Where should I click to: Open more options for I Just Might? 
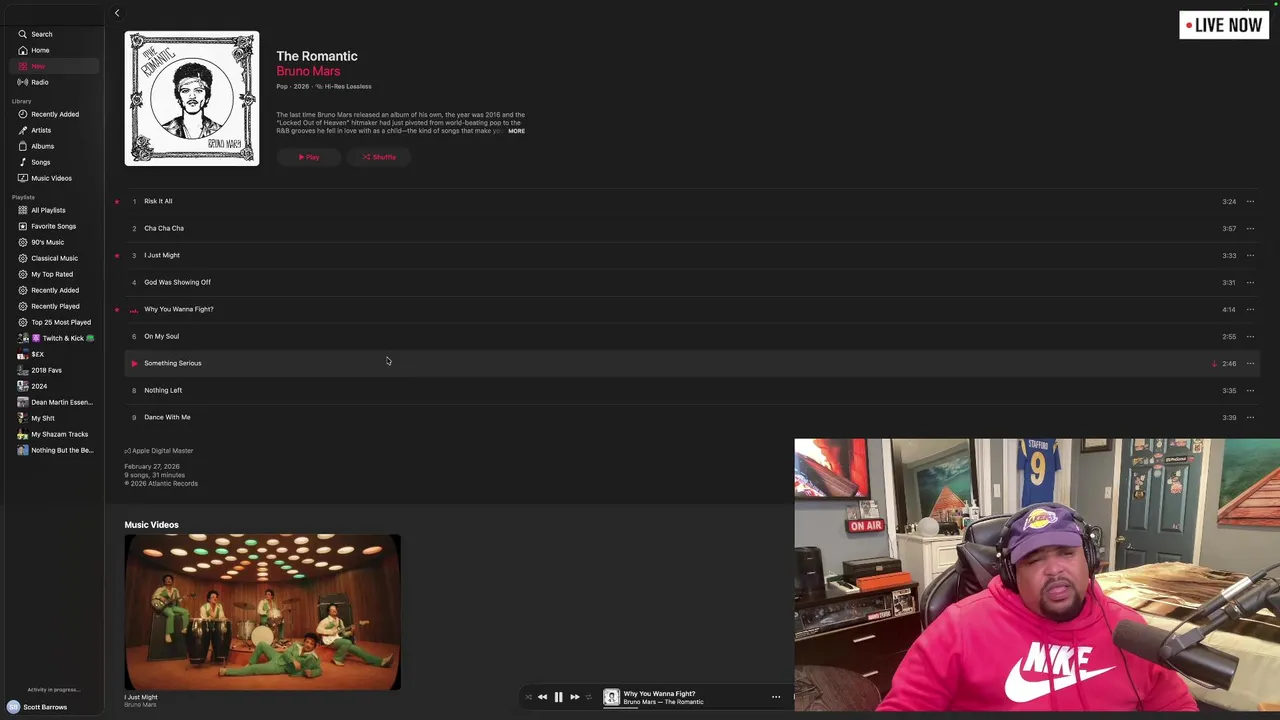[x=1250, y=255]
